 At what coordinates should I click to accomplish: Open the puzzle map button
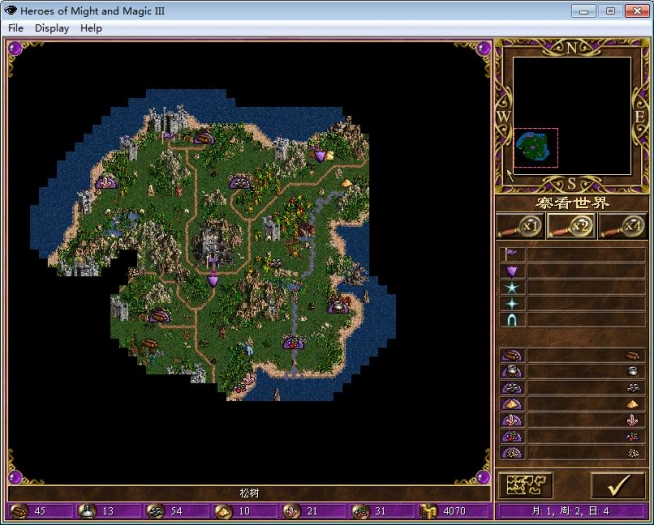(x=526, y=485)
